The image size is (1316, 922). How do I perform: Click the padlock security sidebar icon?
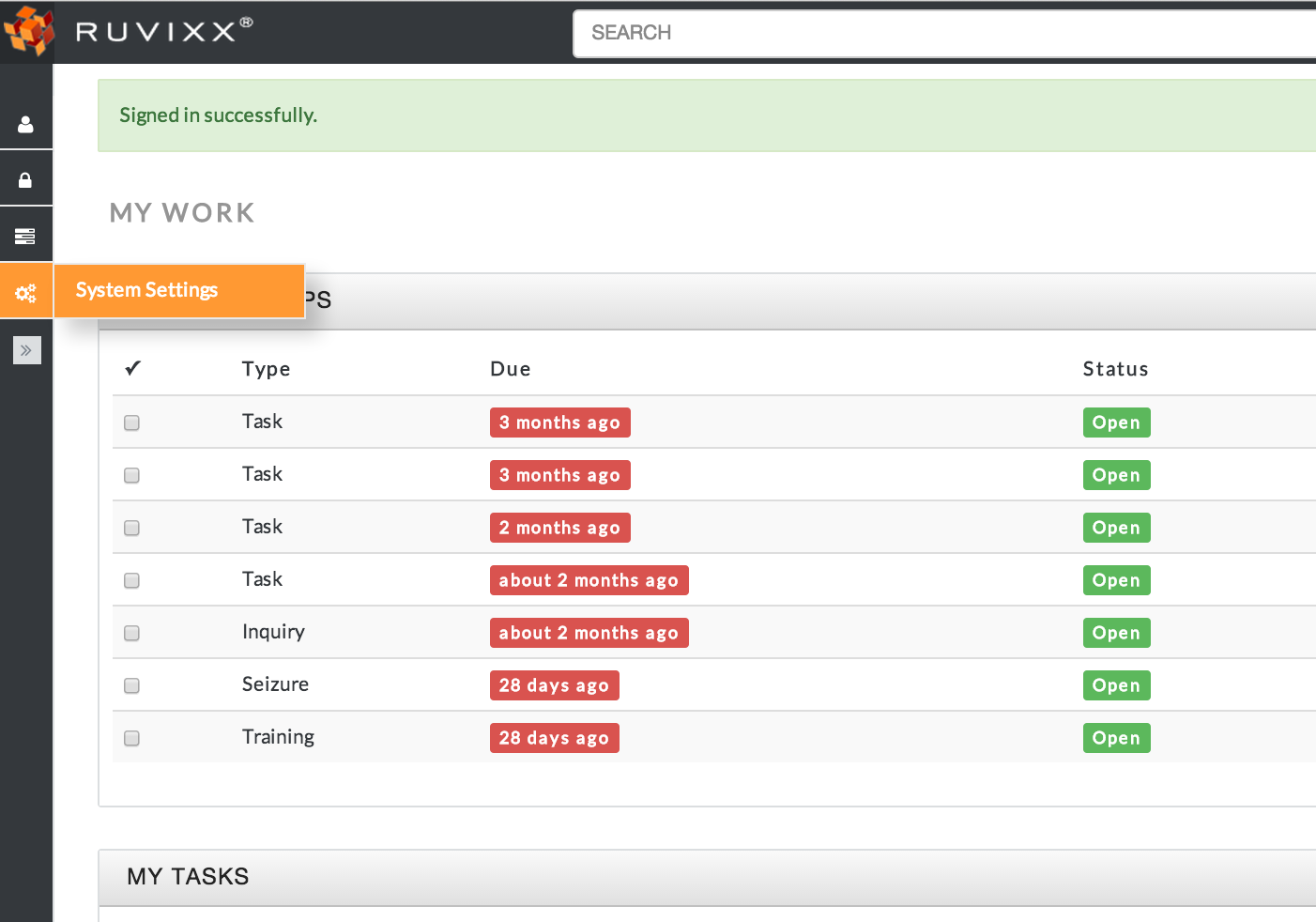[25, 180]
